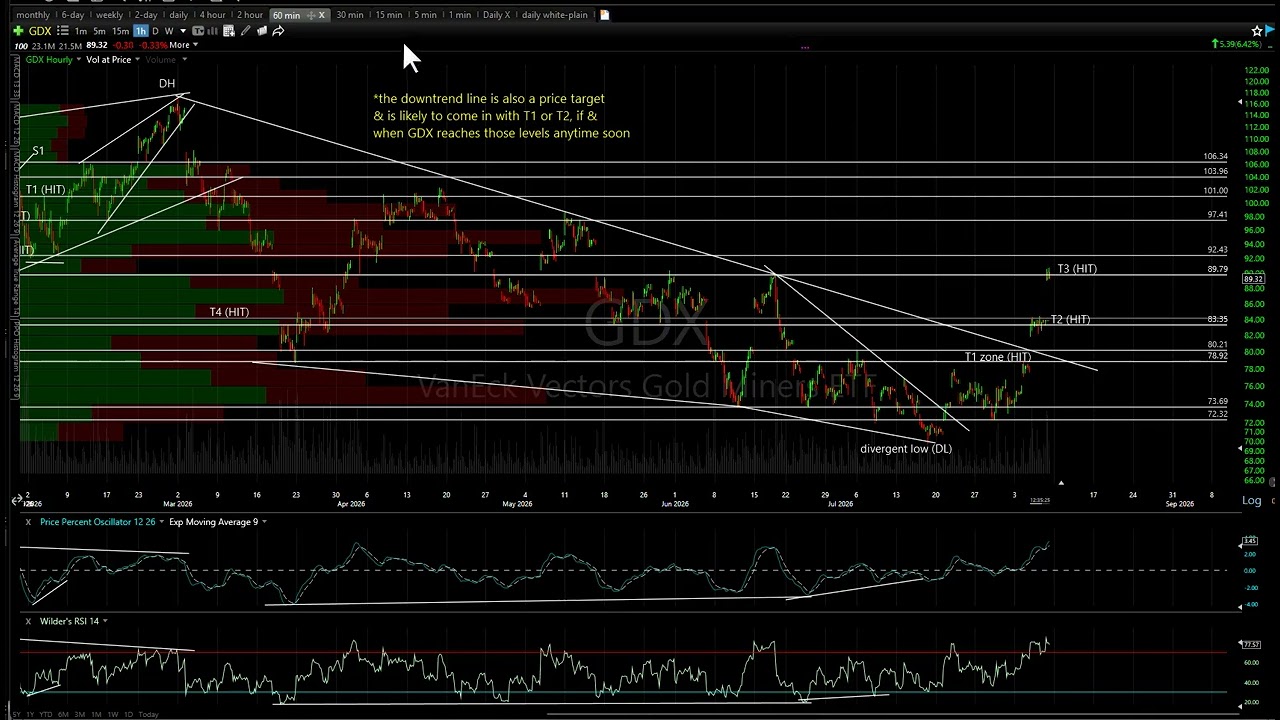Set range to 1W
1280x720 pixels.
(x=113, y=714)
